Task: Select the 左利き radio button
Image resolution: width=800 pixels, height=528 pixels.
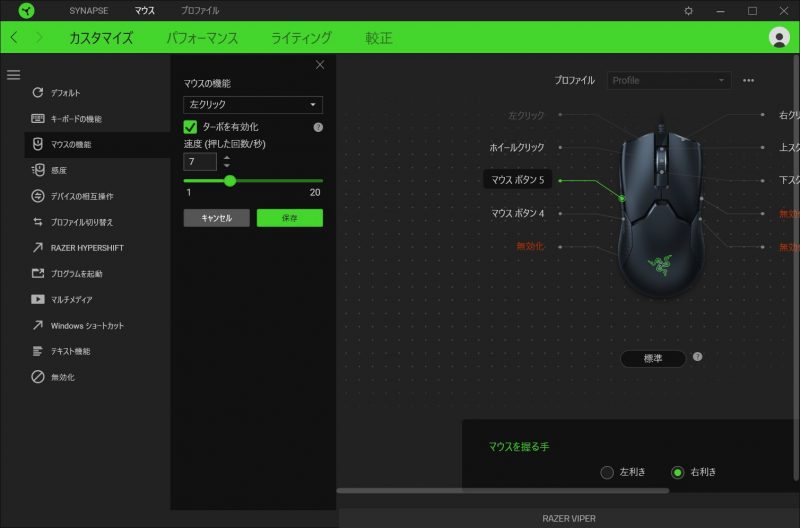Action: (607, 472)
